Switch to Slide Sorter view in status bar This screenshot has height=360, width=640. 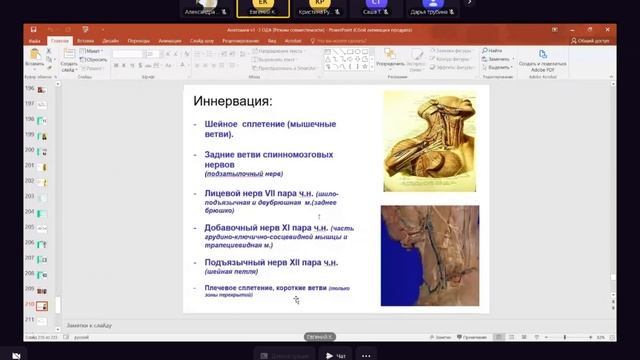(x=511, y=337)
